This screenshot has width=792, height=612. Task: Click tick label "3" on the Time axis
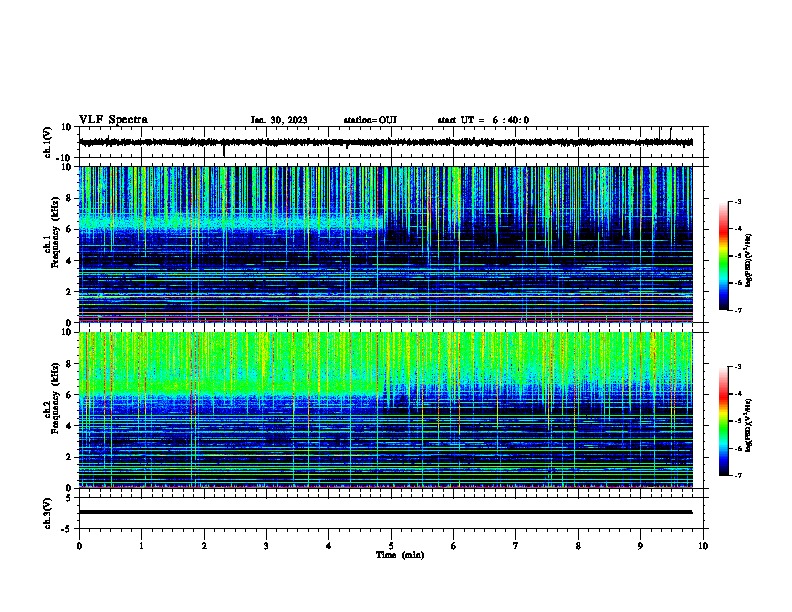[266, 546]
